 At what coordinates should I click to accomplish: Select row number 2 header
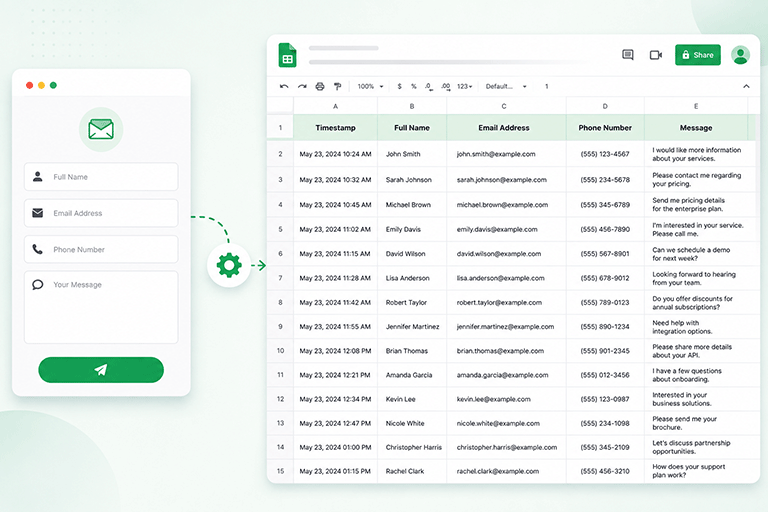[280, 154]
